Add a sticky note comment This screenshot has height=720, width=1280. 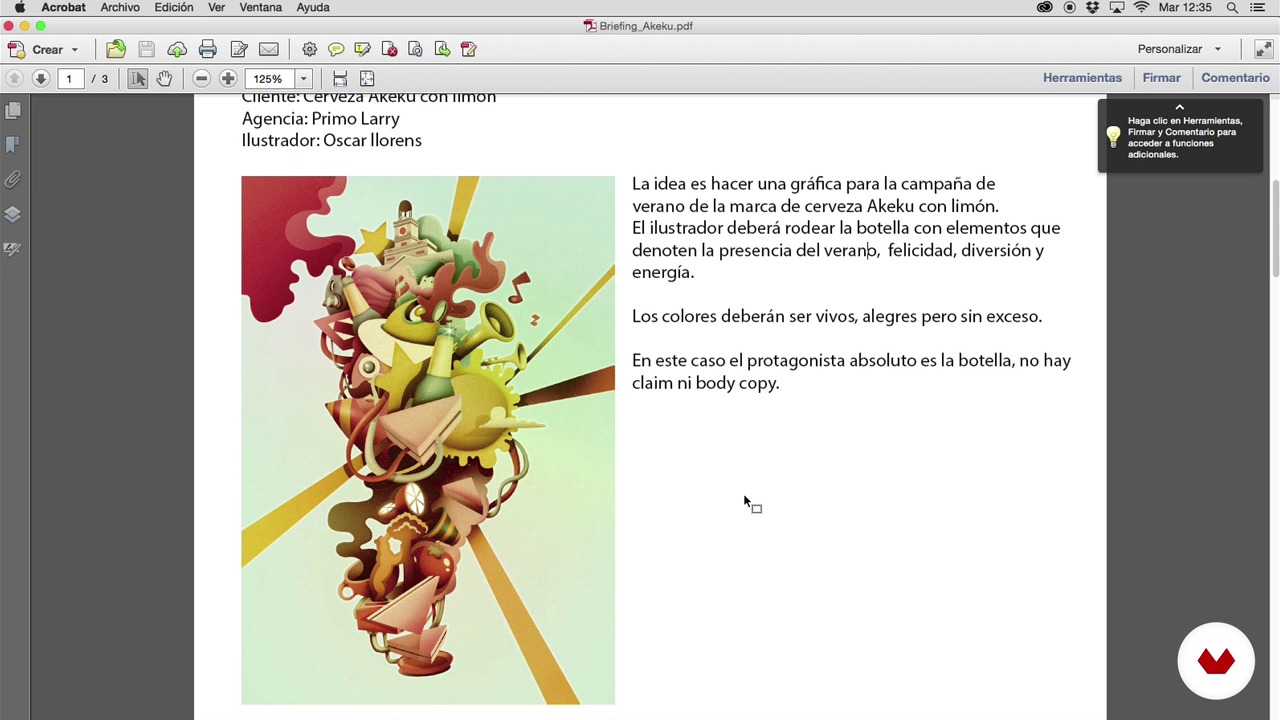pos(336,49)
